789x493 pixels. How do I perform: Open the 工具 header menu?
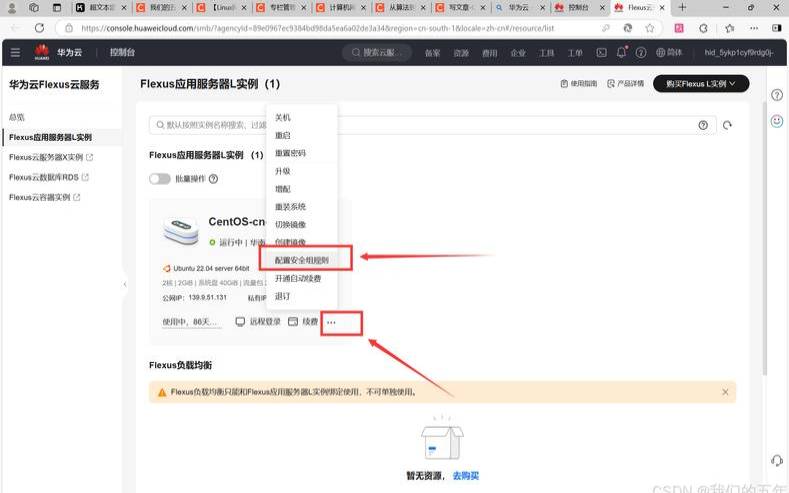point(546,52)
